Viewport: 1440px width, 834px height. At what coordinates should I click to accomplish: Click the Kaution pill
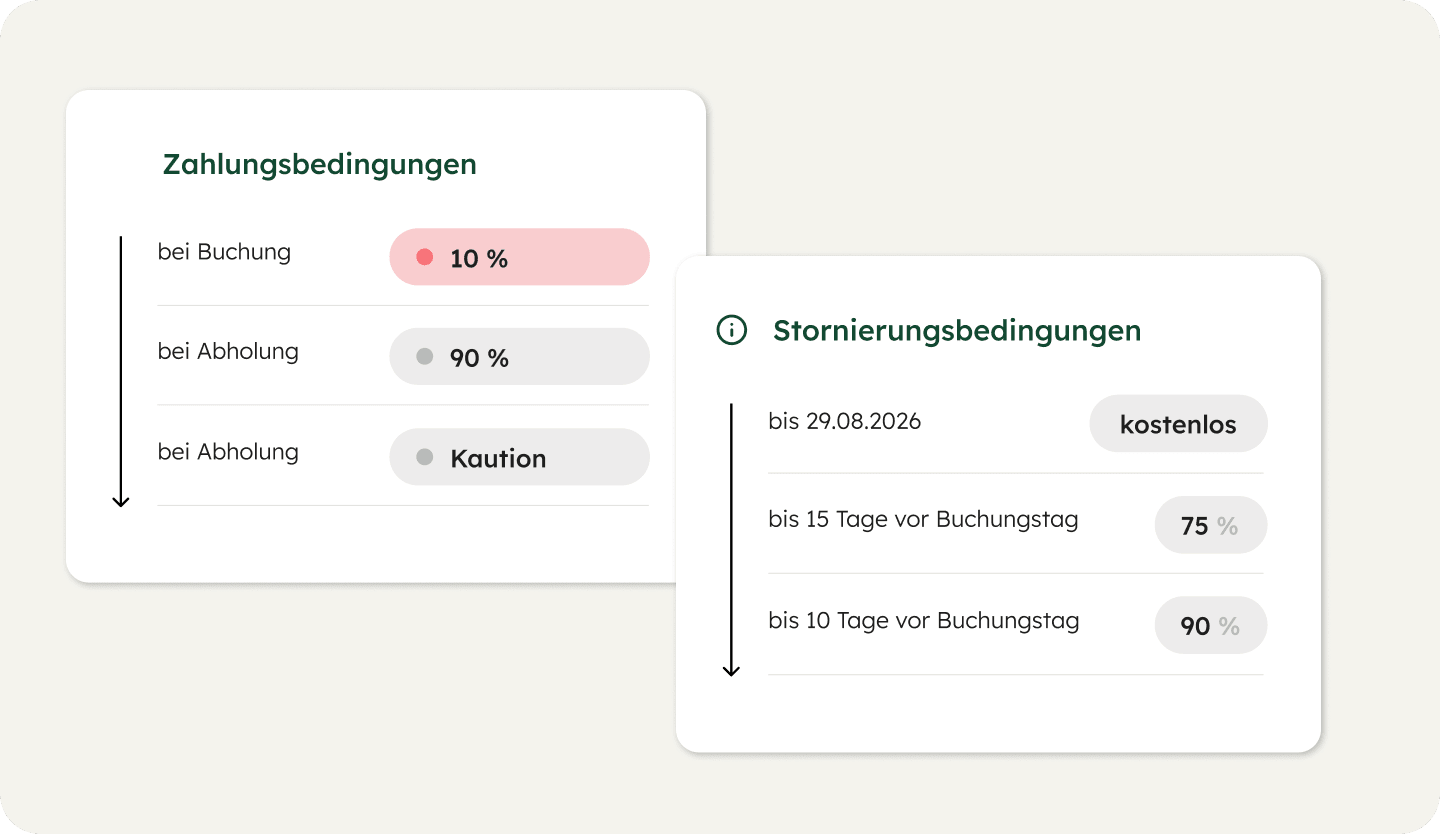click(x=519, y=458)
